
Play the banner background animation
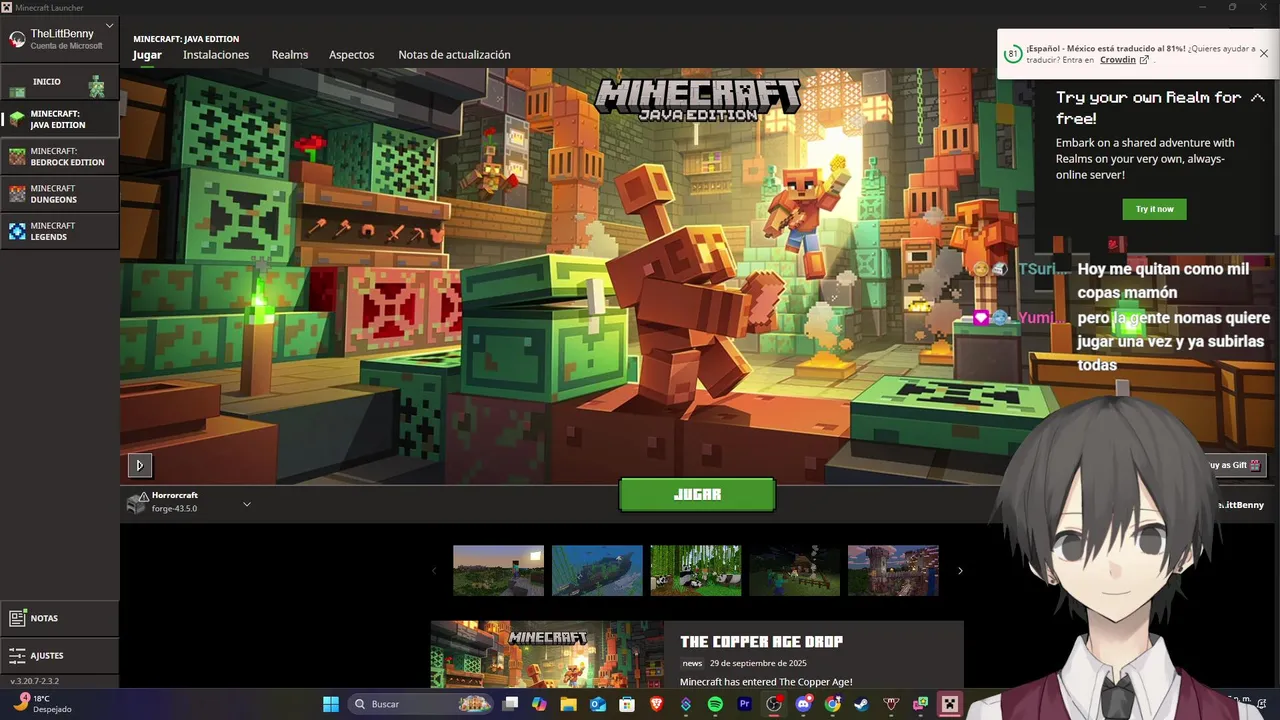[139, 465]
